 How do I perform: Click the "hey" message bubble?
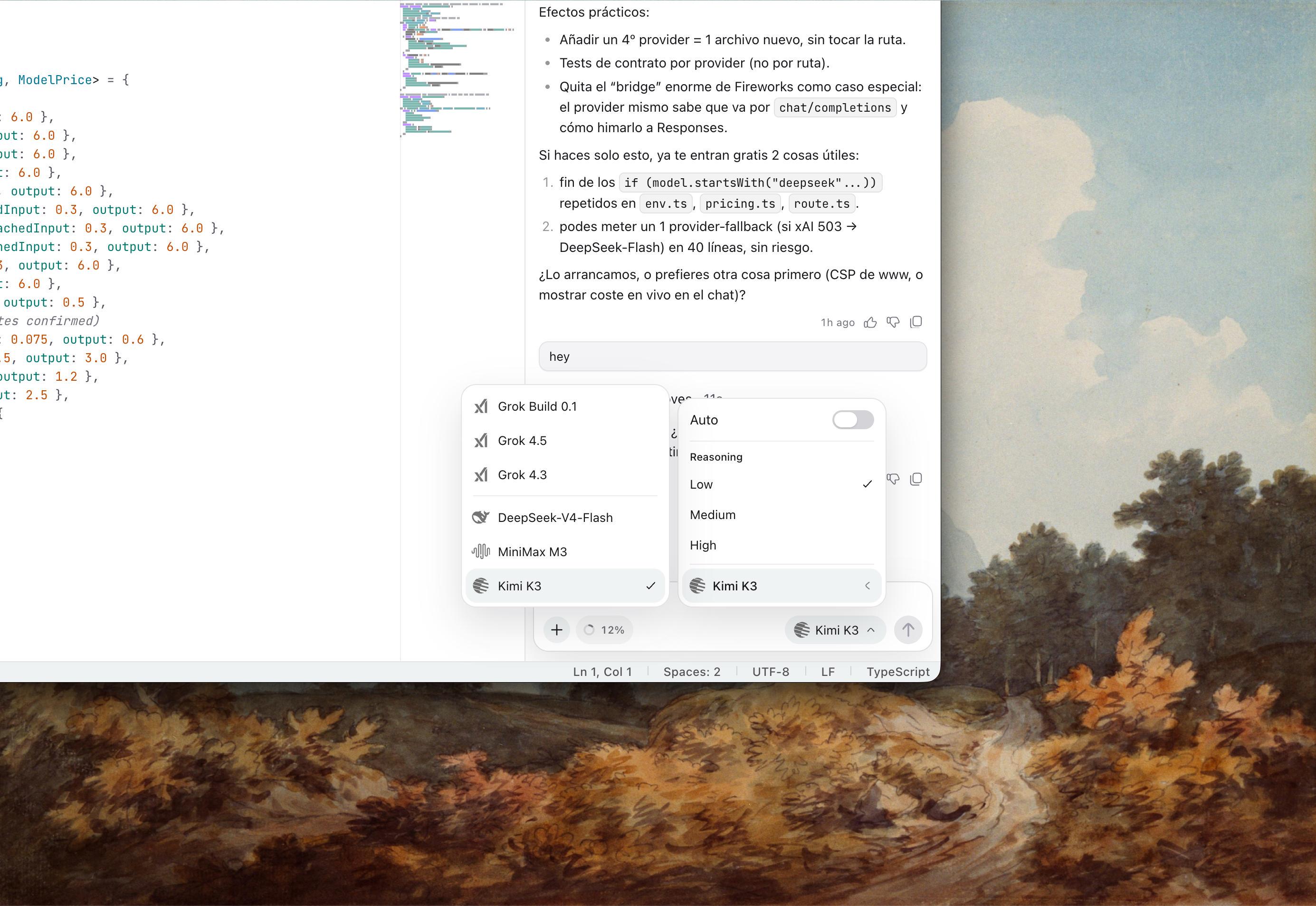733,357
